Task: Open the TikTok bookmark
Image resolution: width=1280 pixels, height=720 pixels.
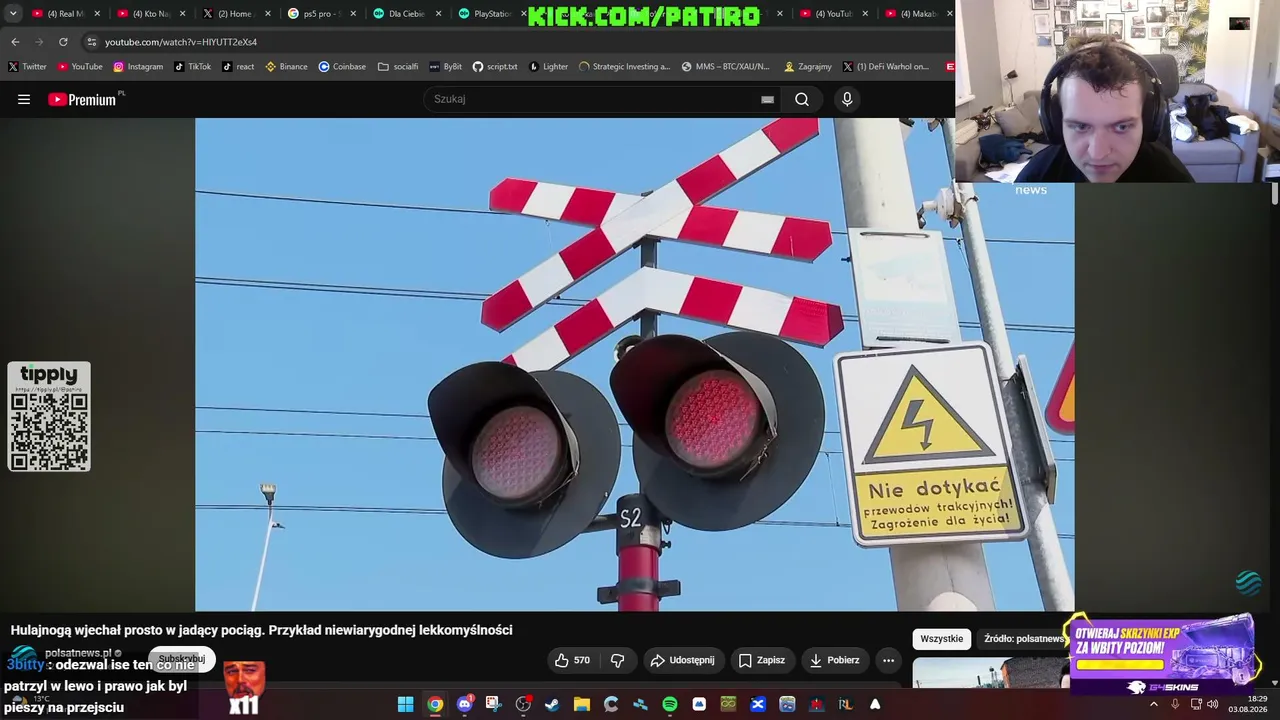Action: [193, 67]
